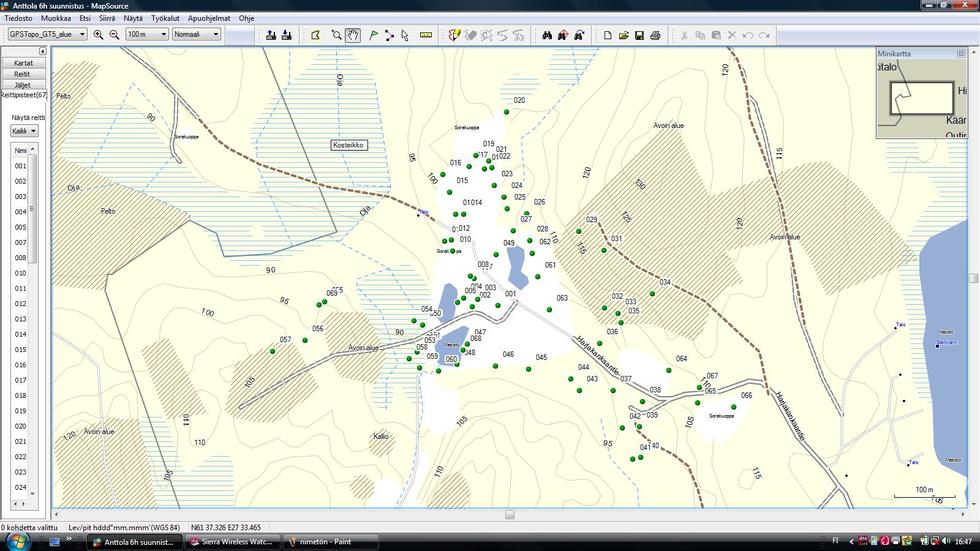This screenshot has width=980, height=551.
Task: Click the print icon in toolbar
Action: point(655,35)
